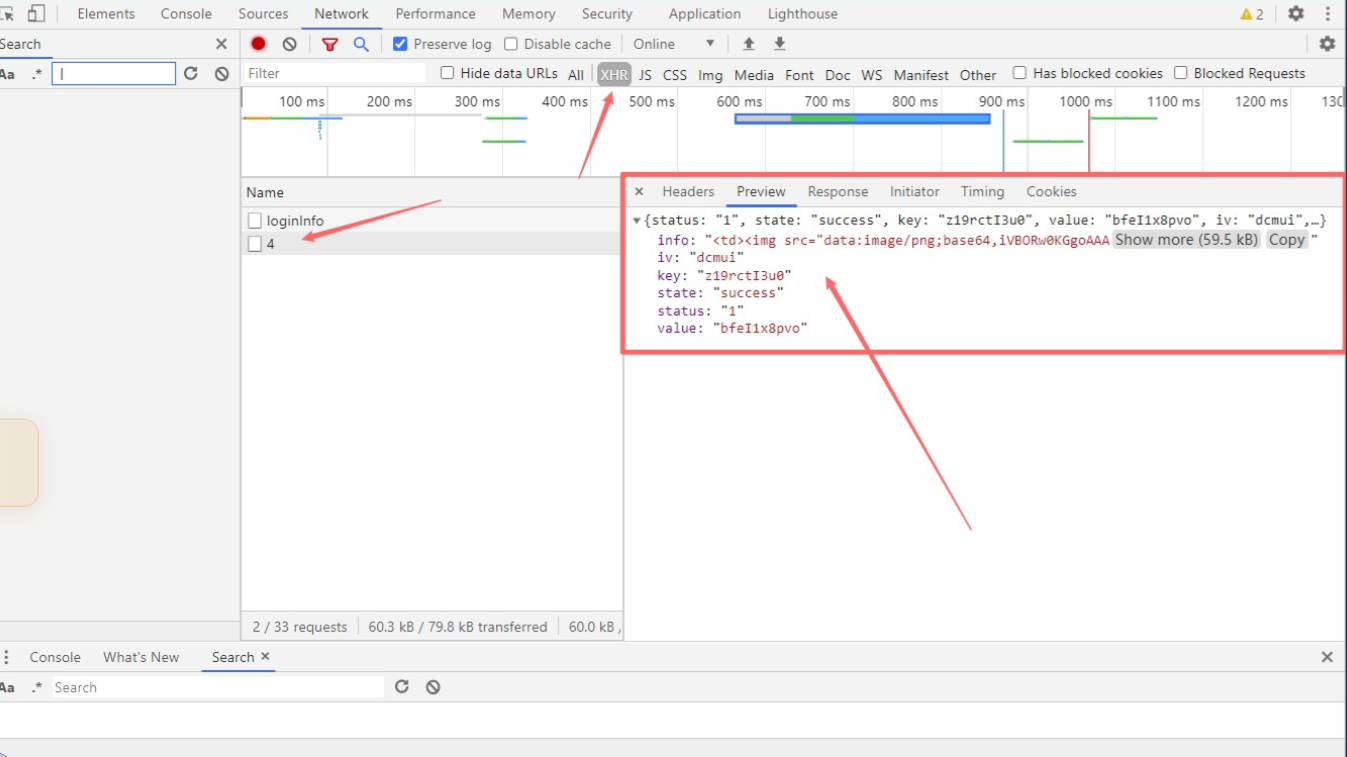The image size is (1347, 757).
Task: Open What's New drawer tab
Action: point(141,657)
